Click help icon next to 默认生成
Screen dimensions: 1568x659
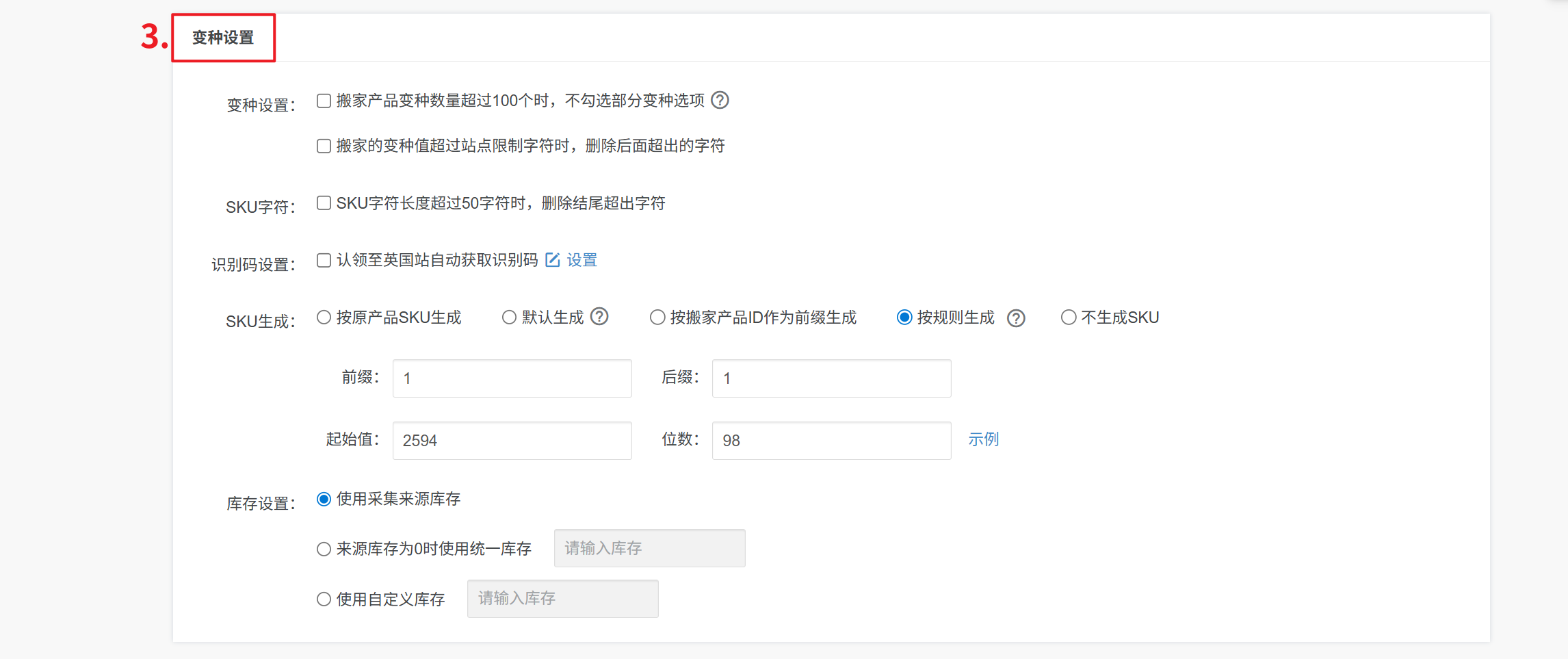pos(599,317)
